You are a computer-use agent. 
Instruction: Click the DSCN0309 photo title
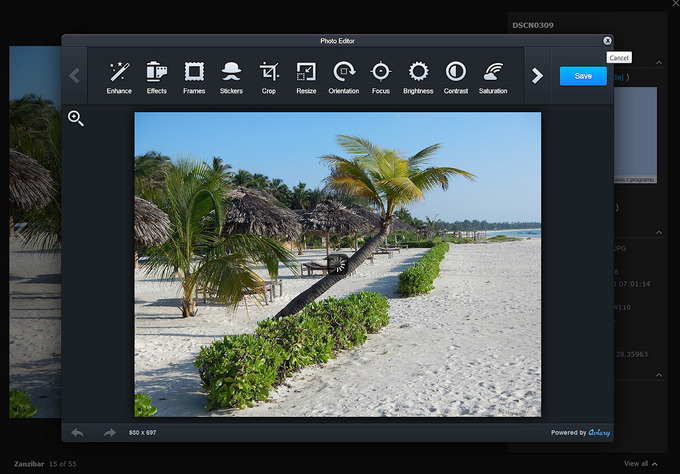[x=533, y=25]
